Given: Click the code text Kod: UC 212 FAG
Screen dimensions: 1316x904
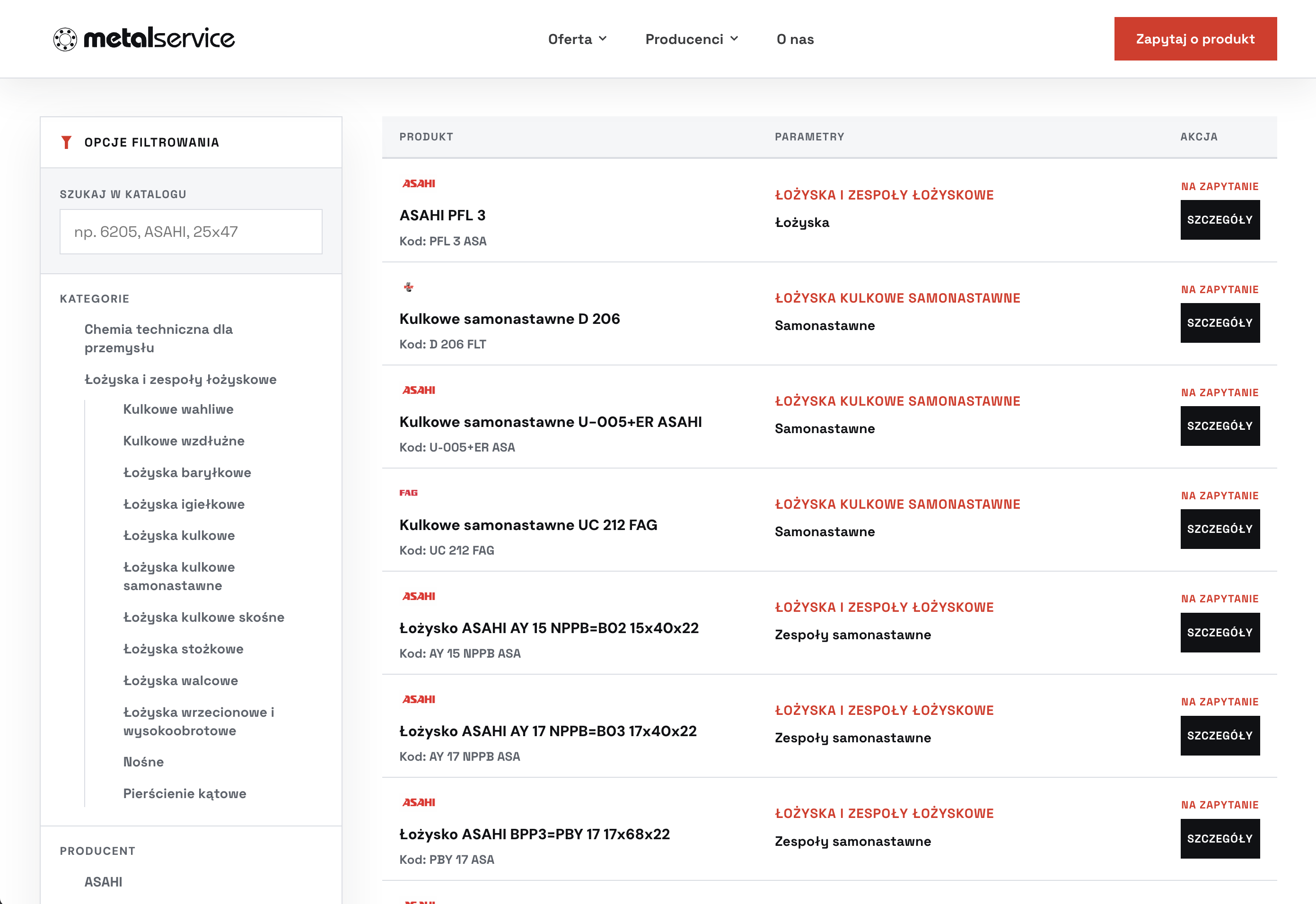Looking at the screenshot, I should [447, 550].
